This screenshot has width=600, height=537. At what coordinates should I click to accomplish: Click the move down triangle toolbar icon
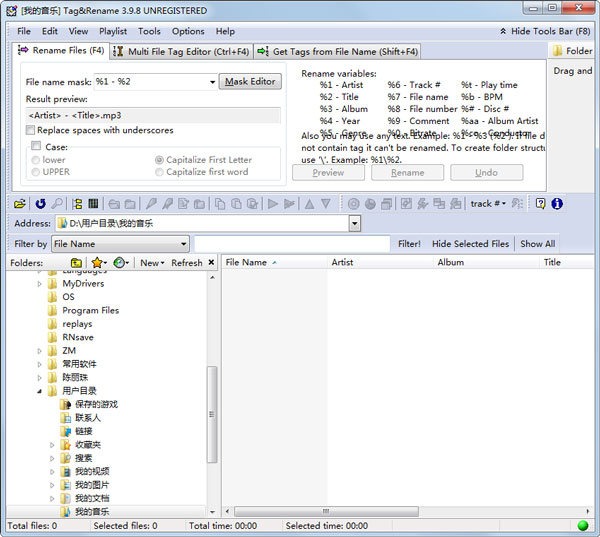click(x=326, y=204)
